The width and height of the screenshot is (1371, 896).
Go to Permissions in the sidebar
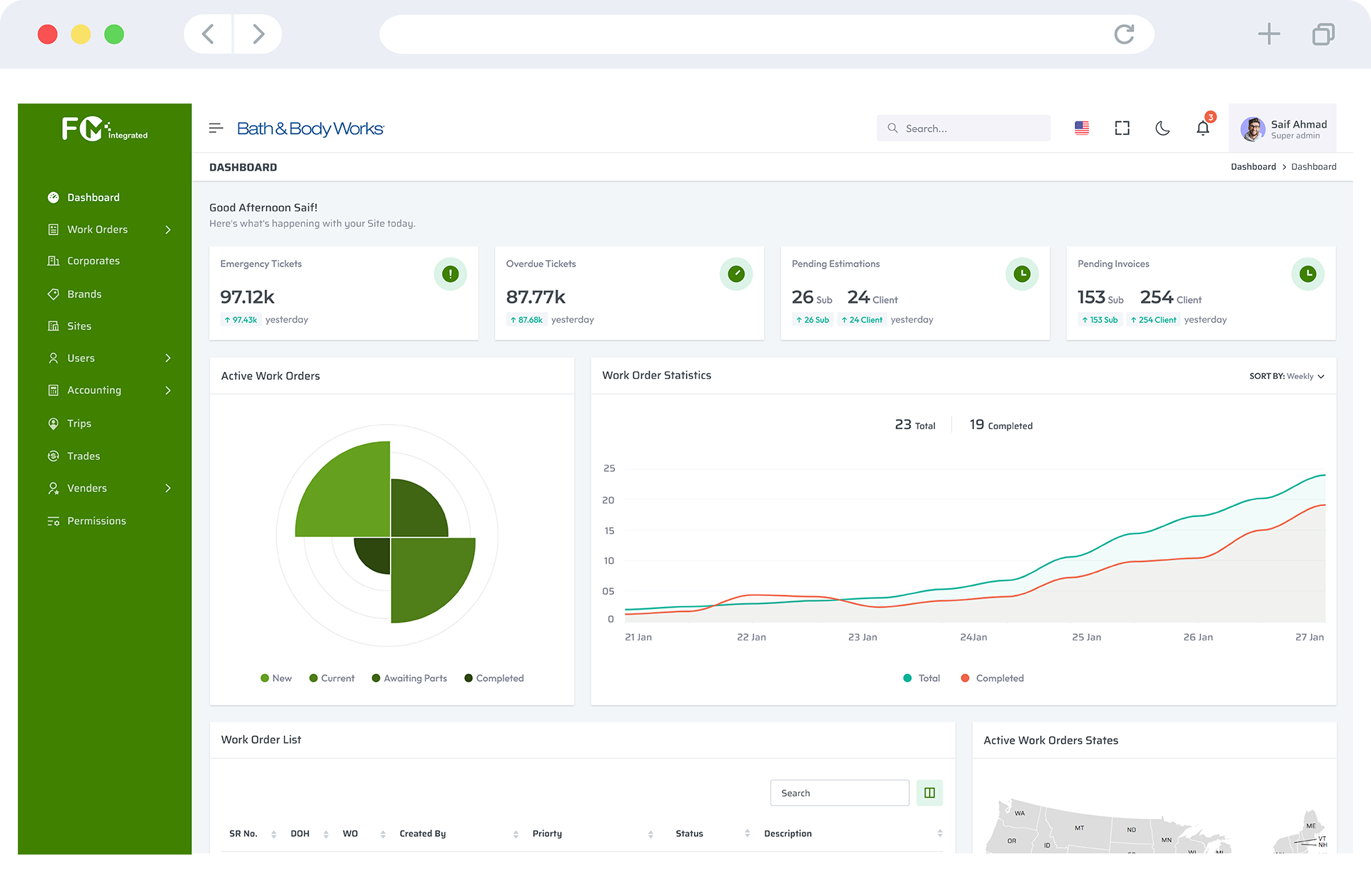click(96, 521)
